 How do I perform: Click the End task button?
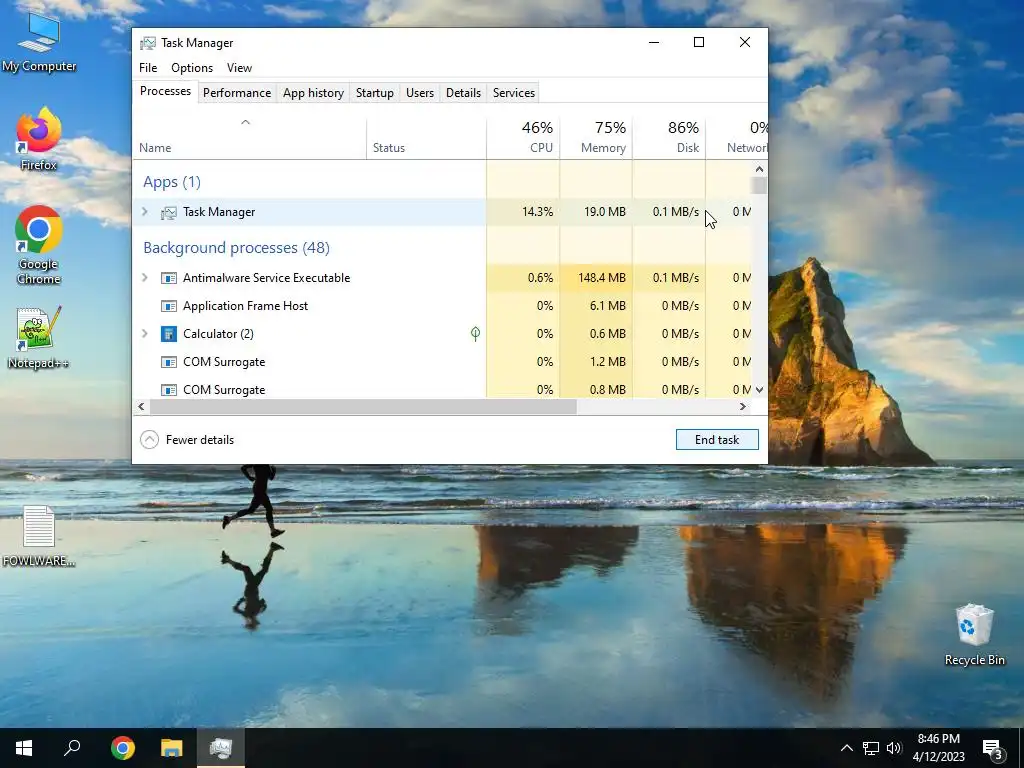(x=717, y=440)
